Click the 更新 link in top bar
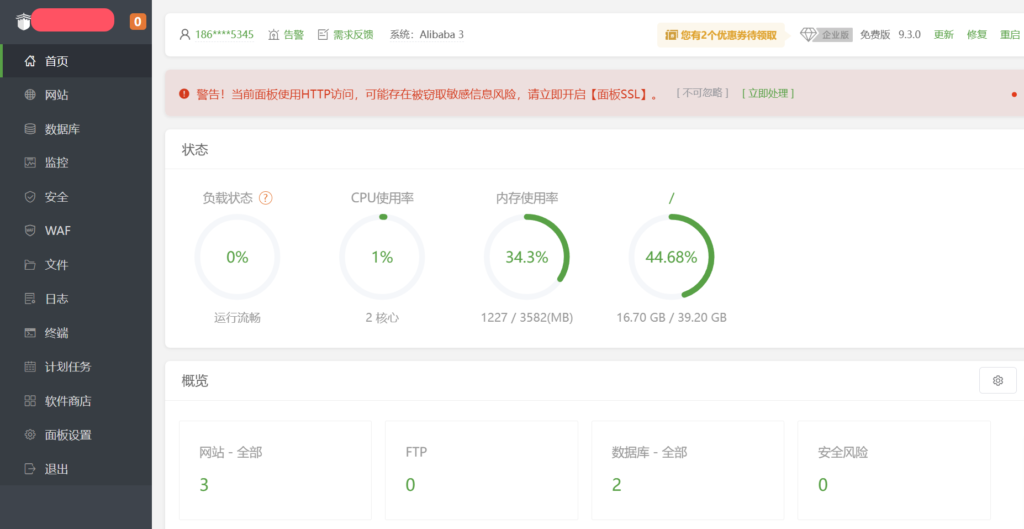The width and height of the screenshot is (1024, 529). [943, 34]
